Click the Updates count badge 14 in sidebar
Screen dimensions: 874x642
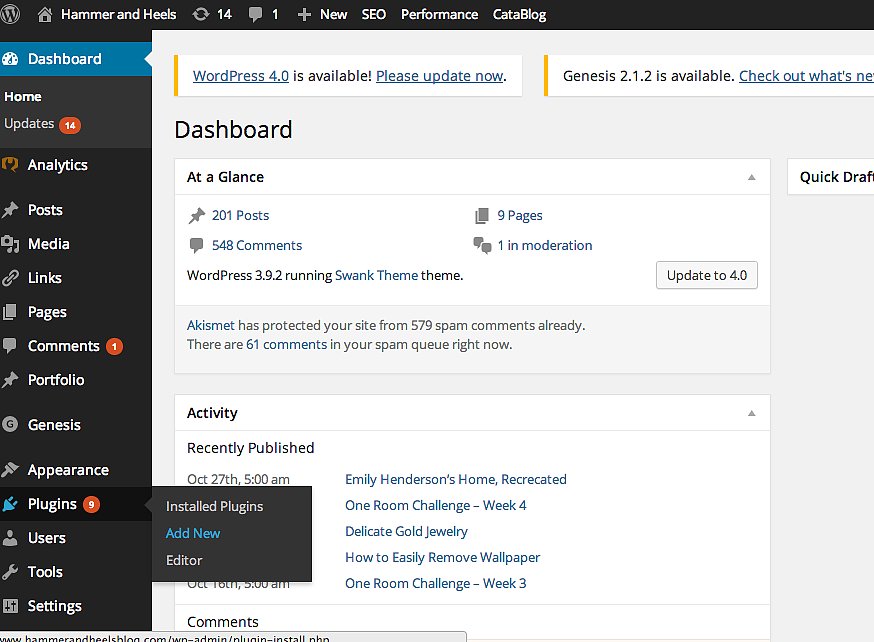[70, 125]
